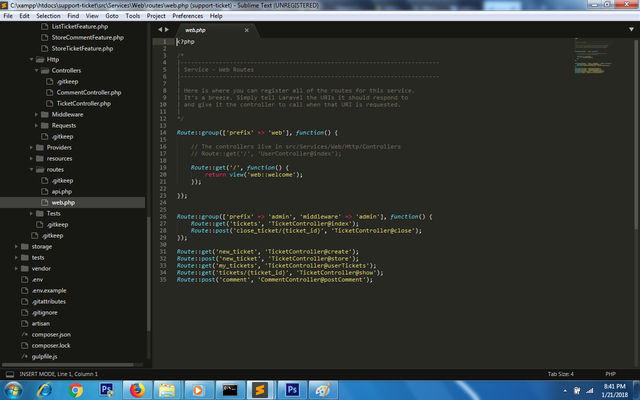Open composer.lock file
This screenshot has width=640, height=400.
51,346
